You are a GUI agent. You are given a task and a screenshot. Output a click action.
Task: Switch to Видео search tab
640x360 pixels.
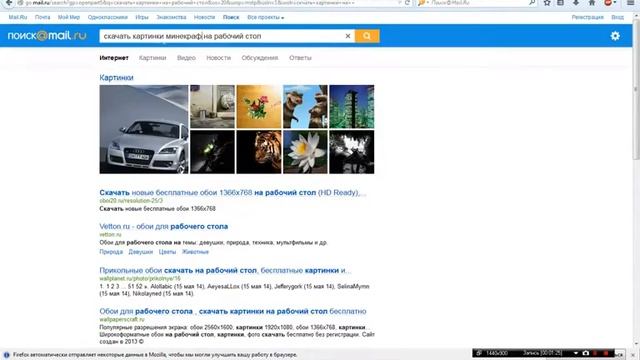coord(186,58)
